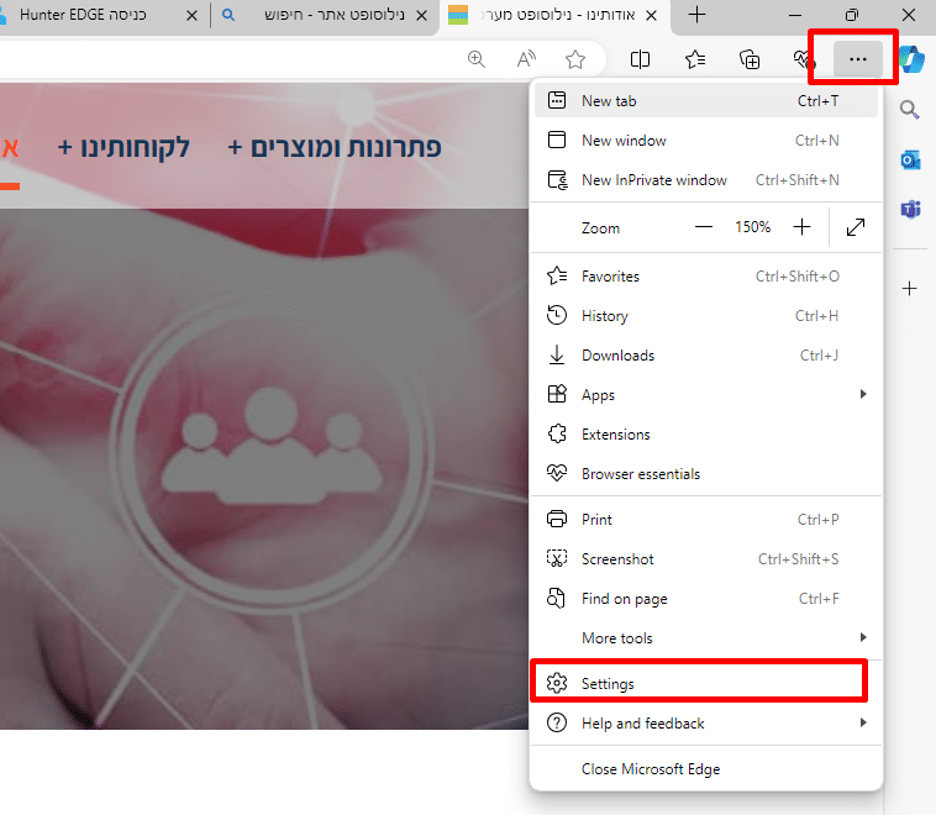
Task: Enter full screen via zoom expand icon
Action: [855, 227]
